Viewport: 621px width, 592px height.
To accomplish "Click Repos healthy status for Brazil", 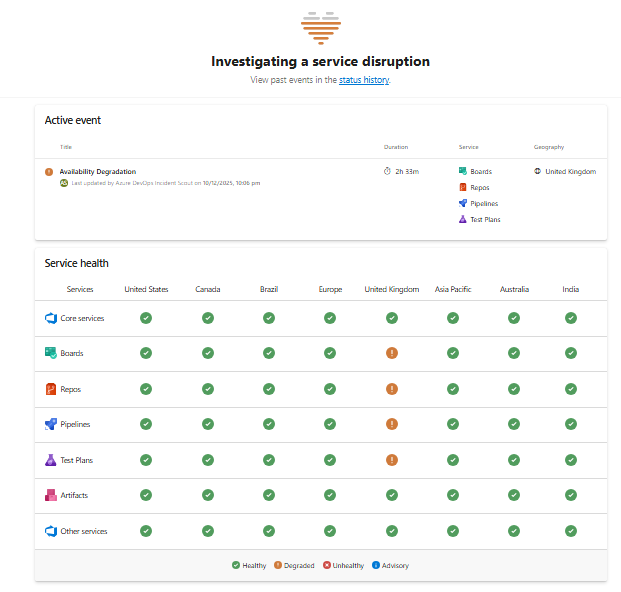I will (269, 389).
